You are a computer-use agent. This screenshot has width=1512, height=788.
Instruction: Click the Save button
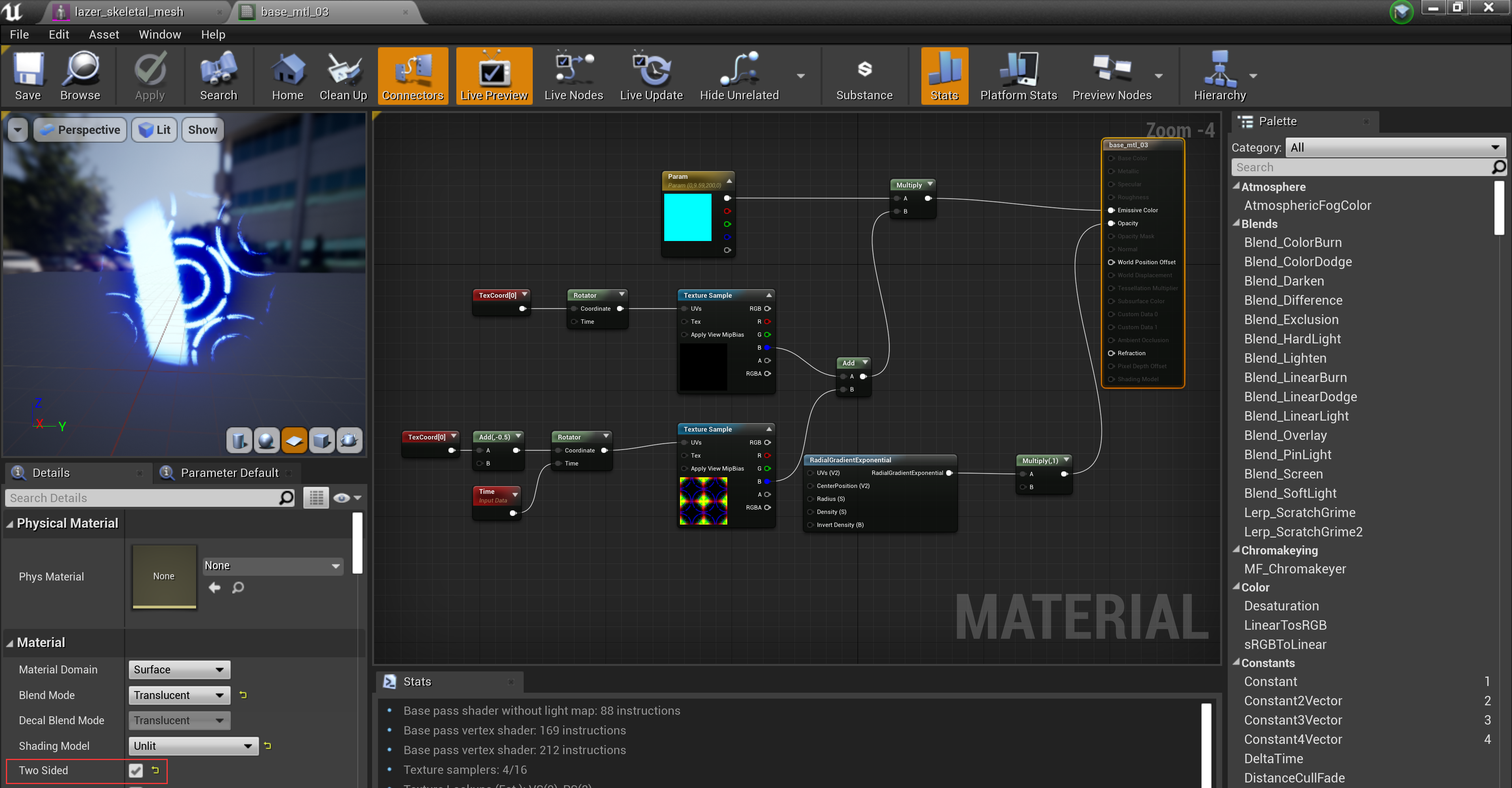pos(28,75)
